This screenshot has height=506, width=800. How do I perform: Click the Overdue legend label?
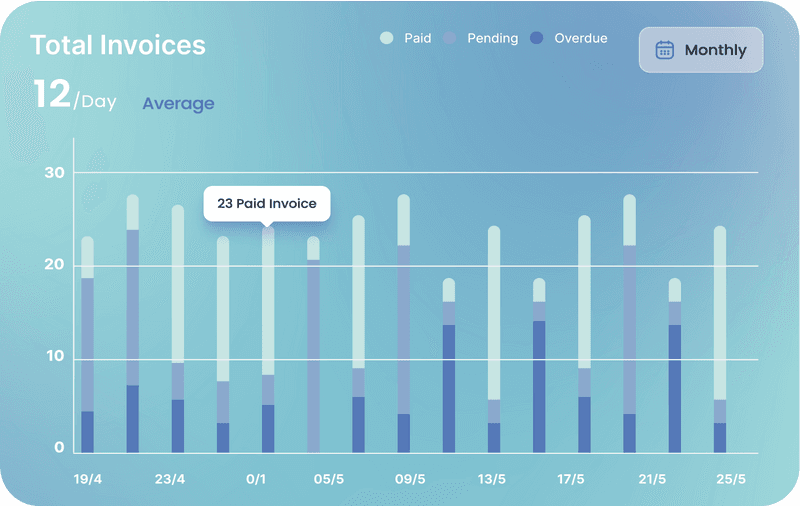point(581,38)
